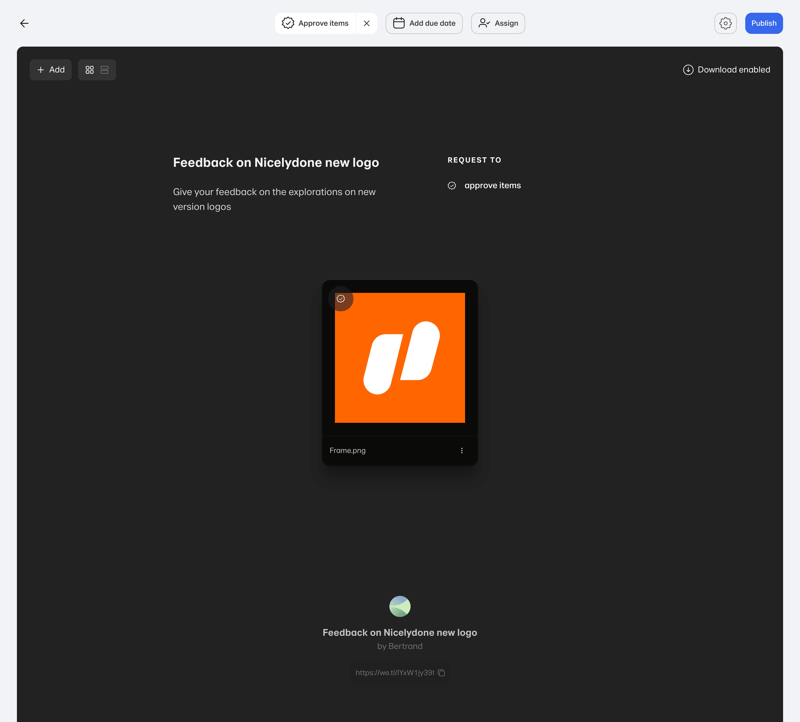Click the download icon beside Download enabled

688,69
